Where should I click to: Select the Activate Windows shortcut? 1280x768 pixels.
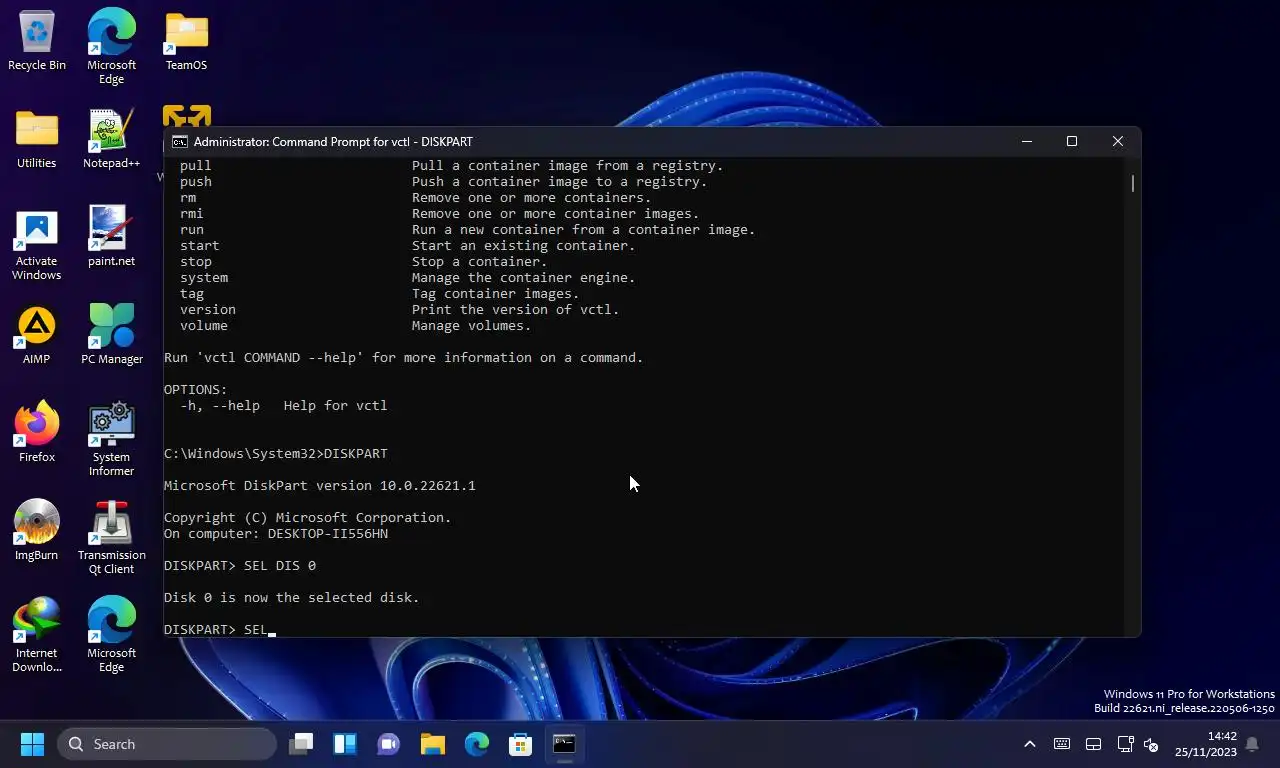tap(37, 244)
